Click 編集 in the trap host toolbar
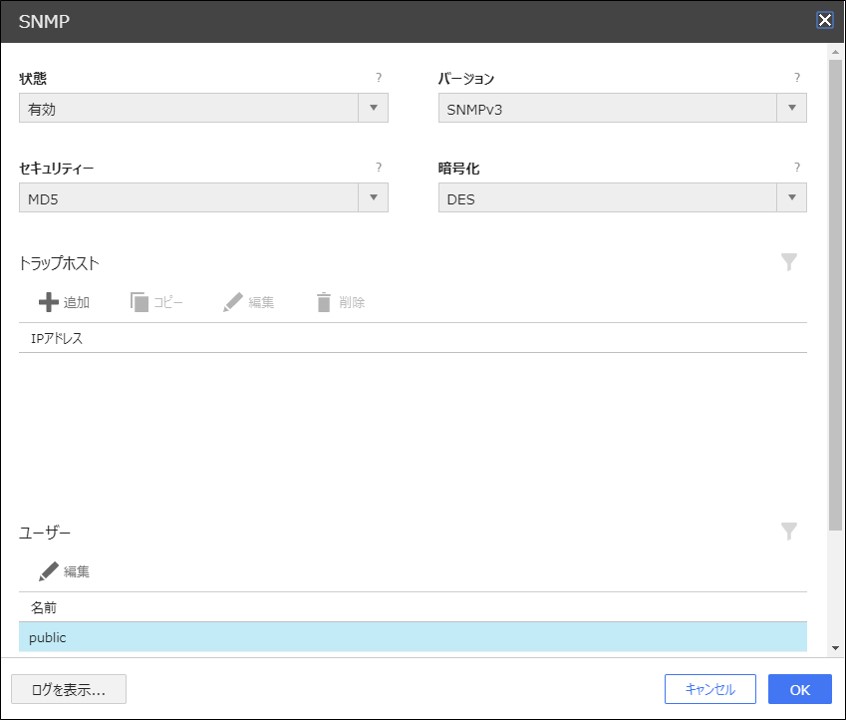846x720 pixels. pos(248,302)
